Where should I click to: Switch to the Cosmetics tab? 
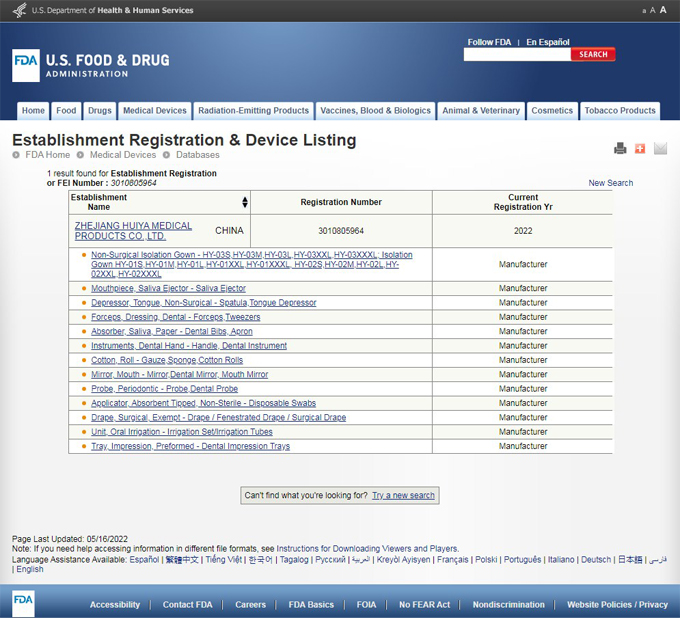(x=552, y=111)
